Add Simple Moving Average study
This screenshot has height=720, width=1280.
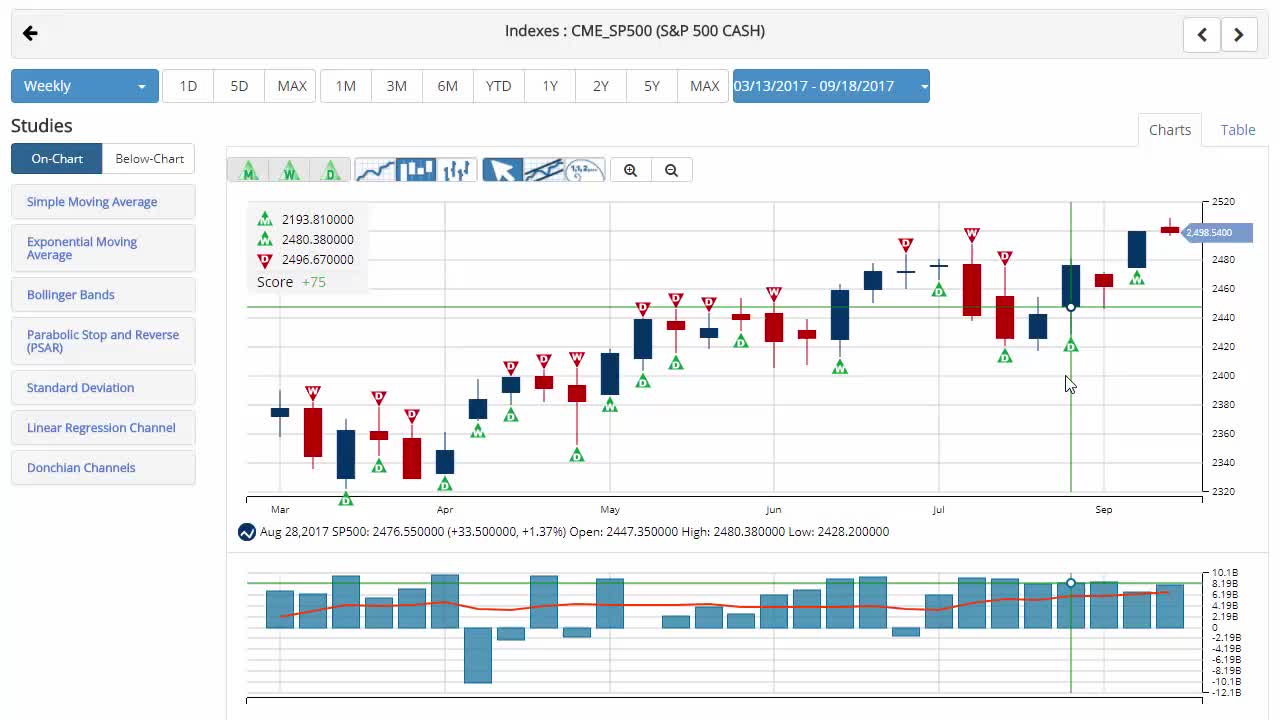coord(103,202)
